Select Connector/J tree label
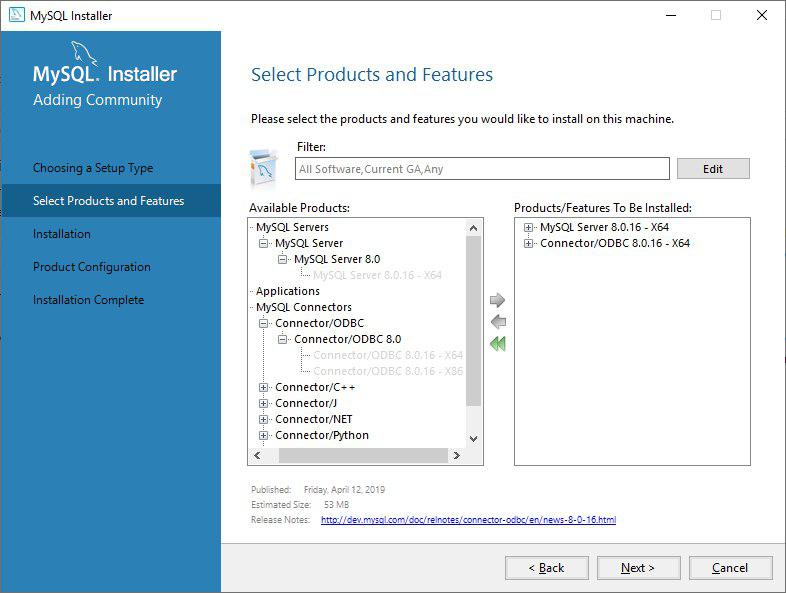 click(306, 404)
